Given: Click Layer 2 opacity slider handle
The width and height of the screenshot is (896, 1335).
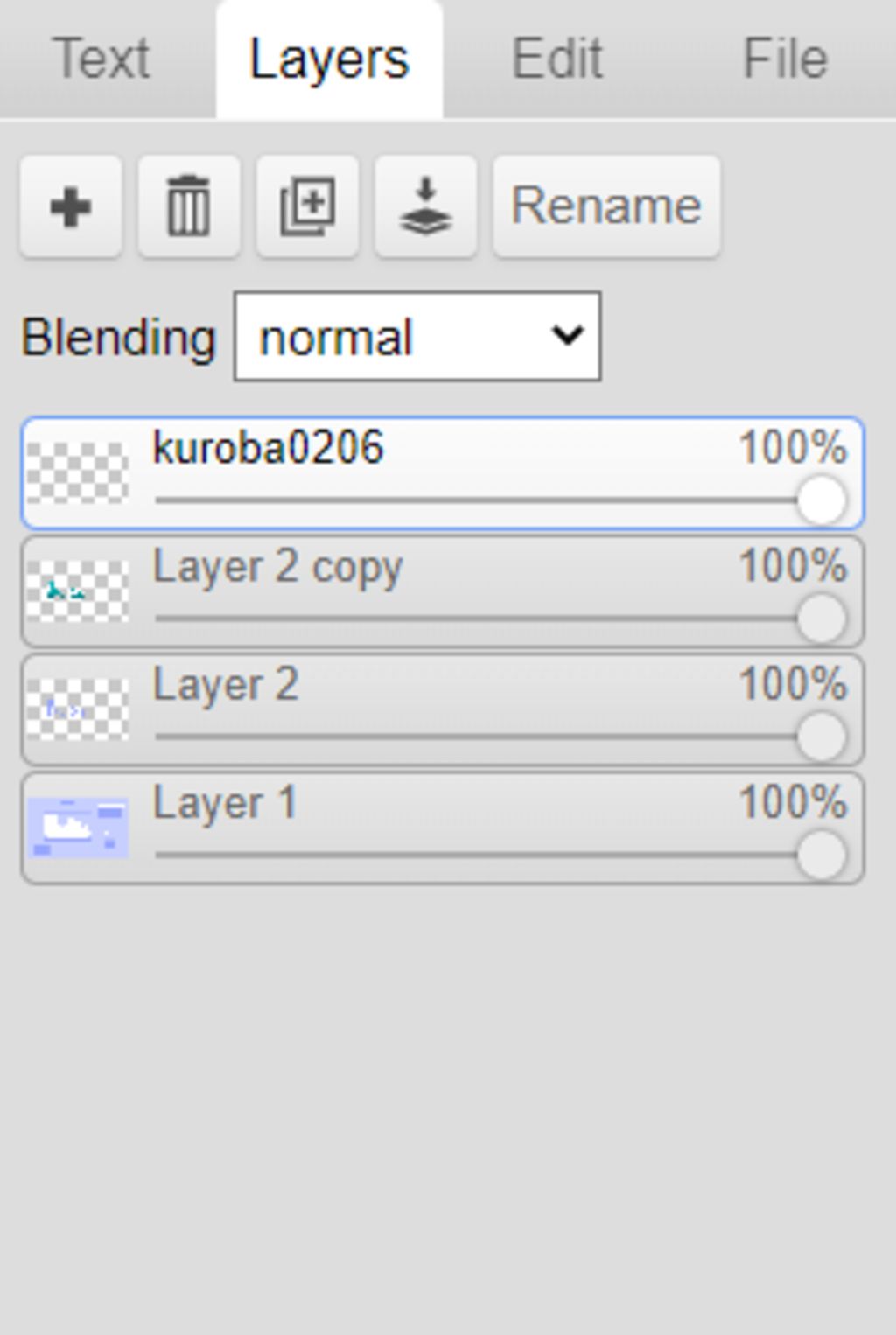Looking at the screenshot, I should pos(822,737).
